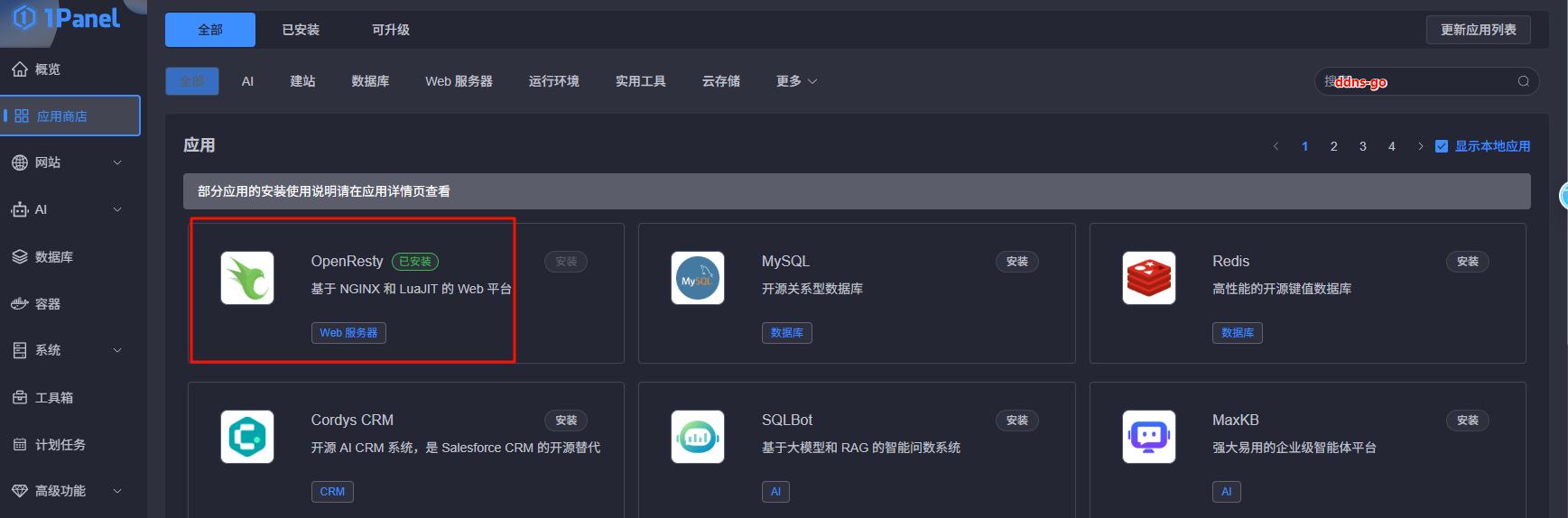
Task: Open the MySQL app icon
Action: (x=697, y=278)
